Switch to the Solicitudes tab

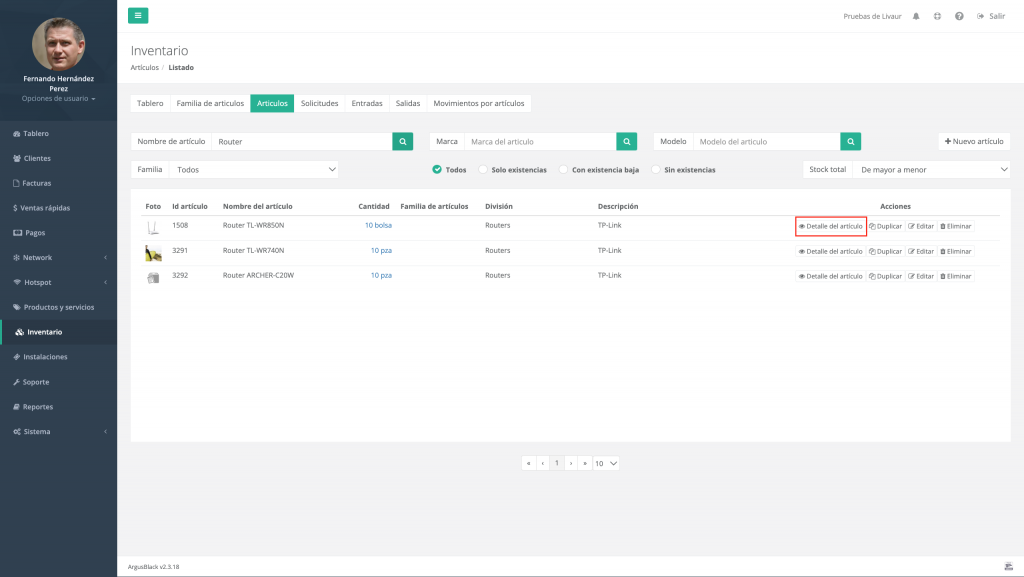coord(319,103)
